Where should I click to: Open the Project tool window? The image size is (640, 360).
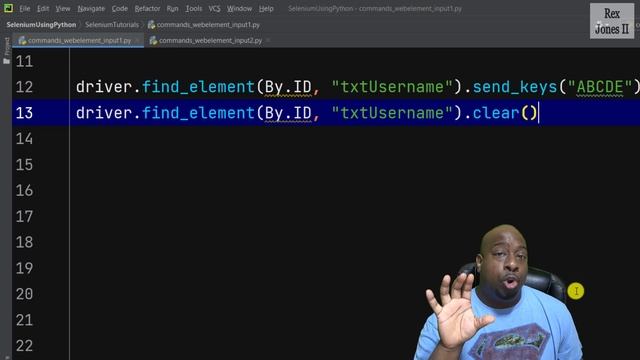coord(6,51)
